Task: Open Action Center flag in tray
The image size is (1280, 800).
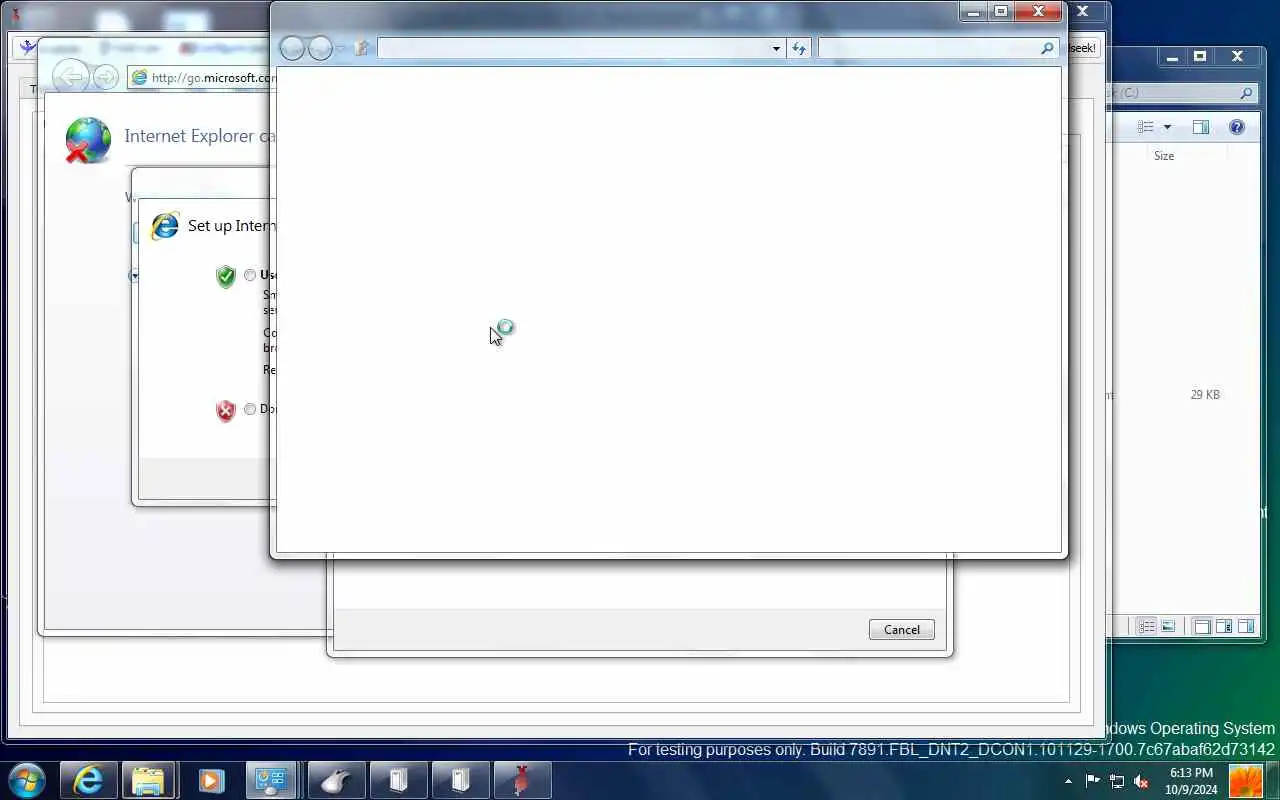Action: (x=1092, y=781)
